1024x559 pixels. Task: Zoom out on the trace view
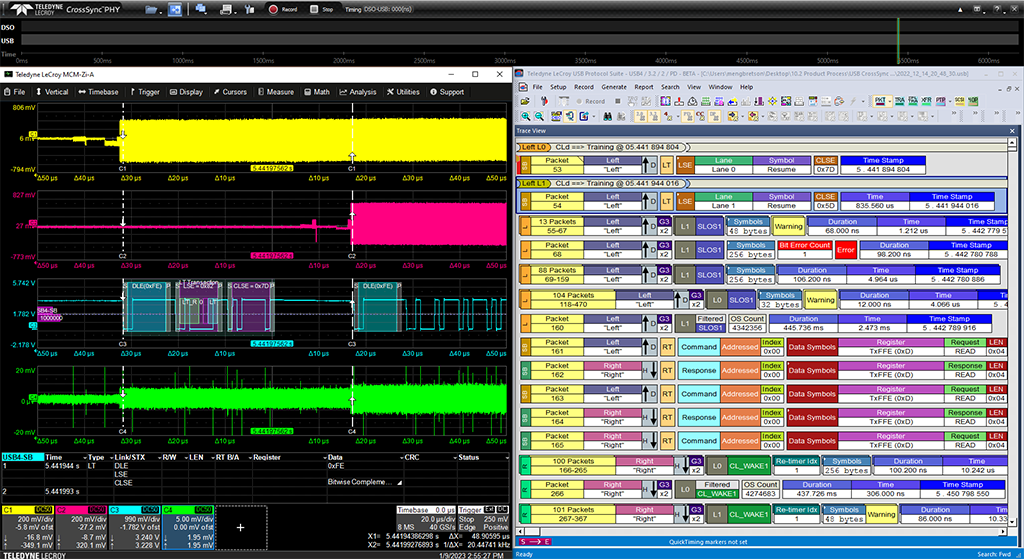[x=539, y=116]
